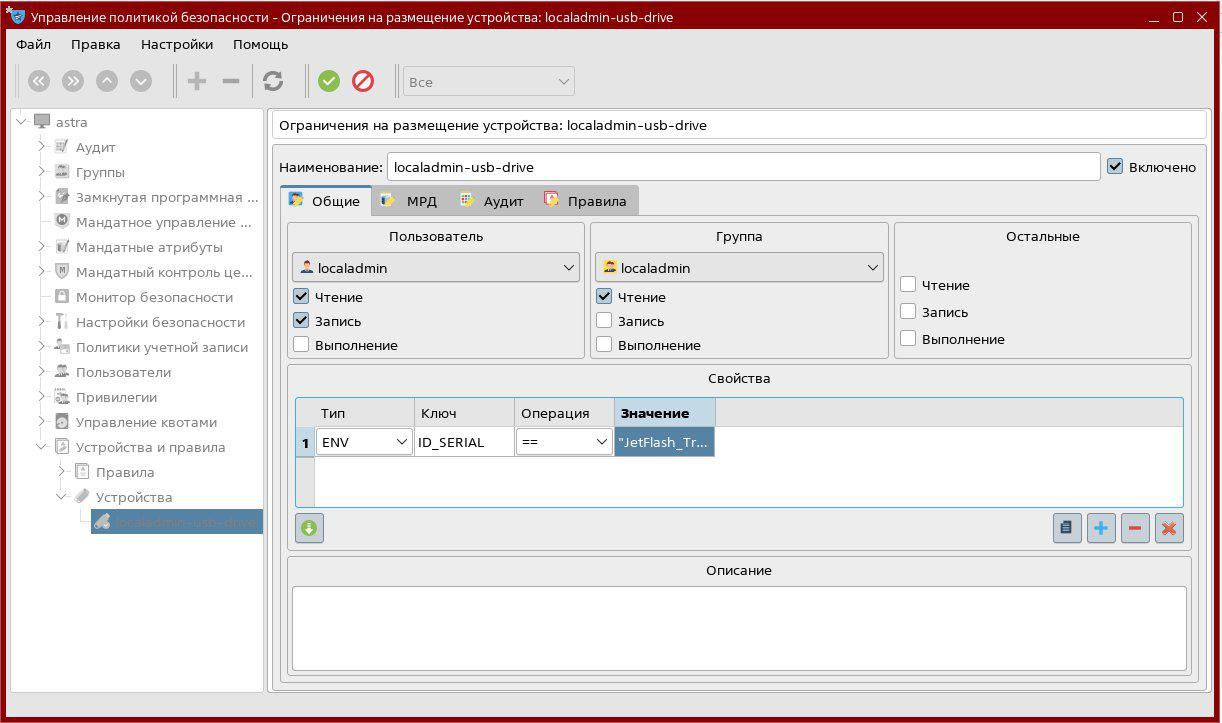Click the plus add icon in toolbar
This screenshot has height=723, width=1222.
point(197,81)
